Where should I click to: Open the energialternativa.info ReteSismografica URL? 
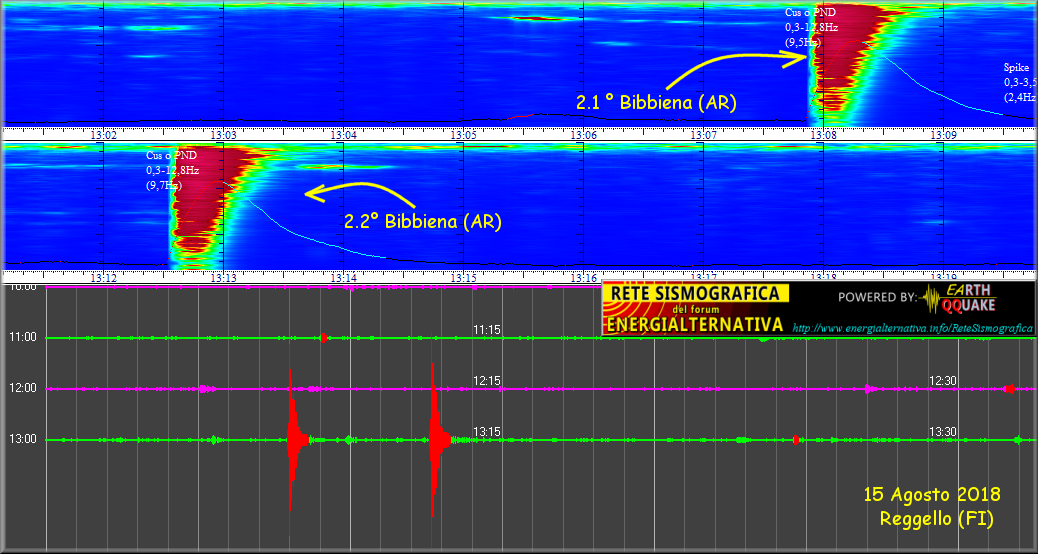pyautogui.click(x=913, y=328)
